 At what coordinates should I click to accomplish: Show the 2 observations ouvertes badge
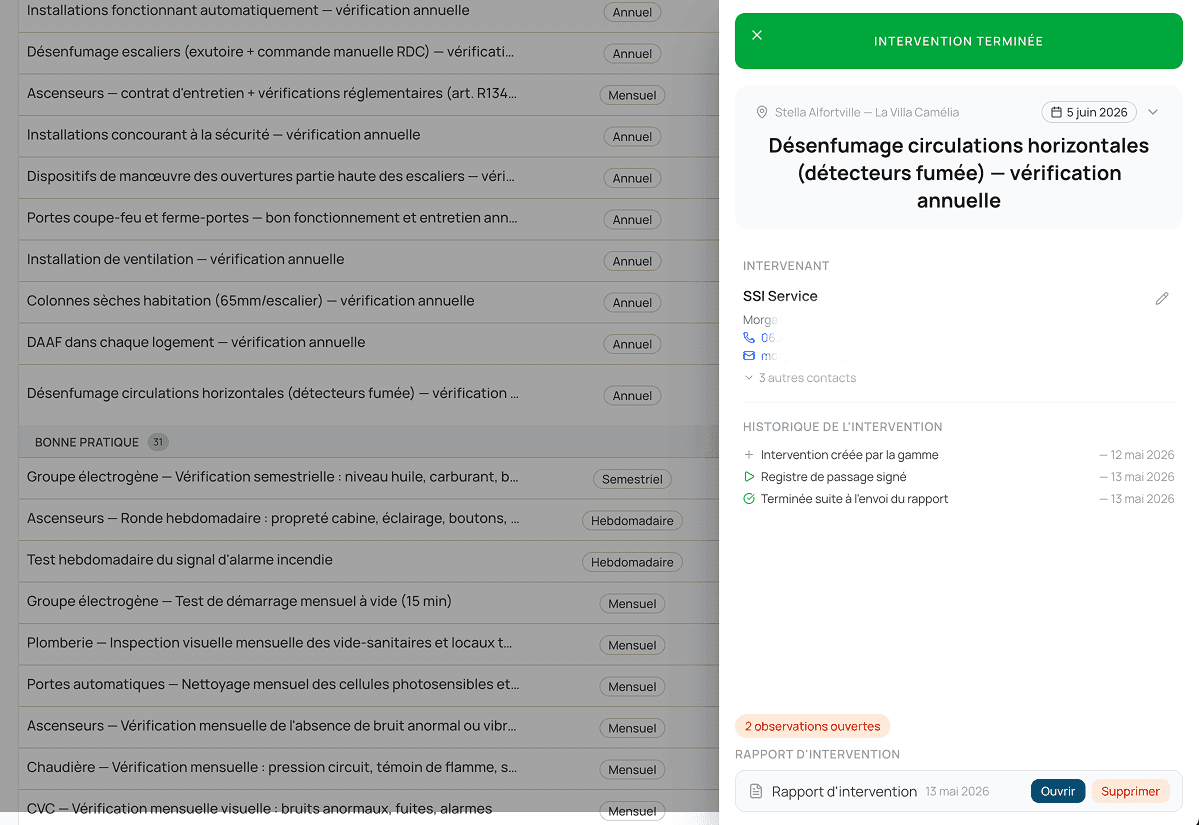(812, 726)
